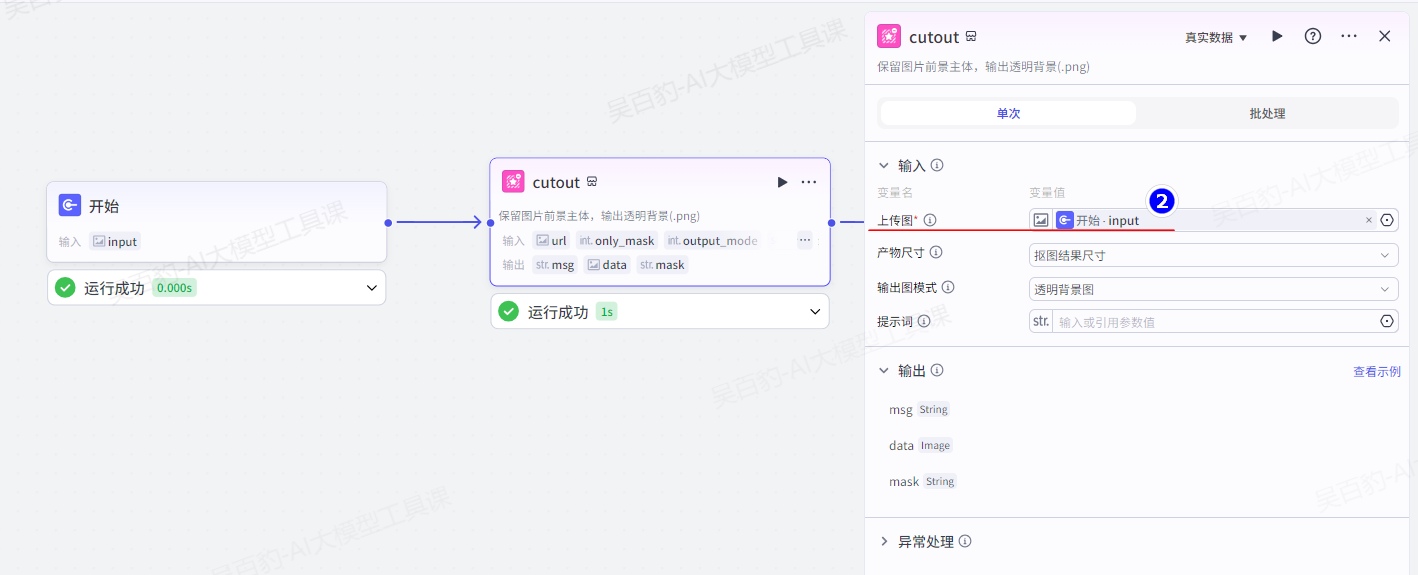Viewport: 1418px width, 575px height.
Task: Click info icon next to 输出
Action: (x=937, y=370)
